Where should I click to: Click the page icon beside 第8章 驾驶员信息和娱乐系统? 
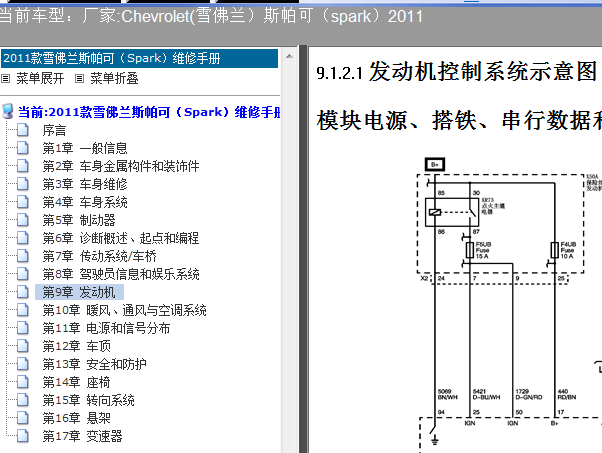click(23, 274)
